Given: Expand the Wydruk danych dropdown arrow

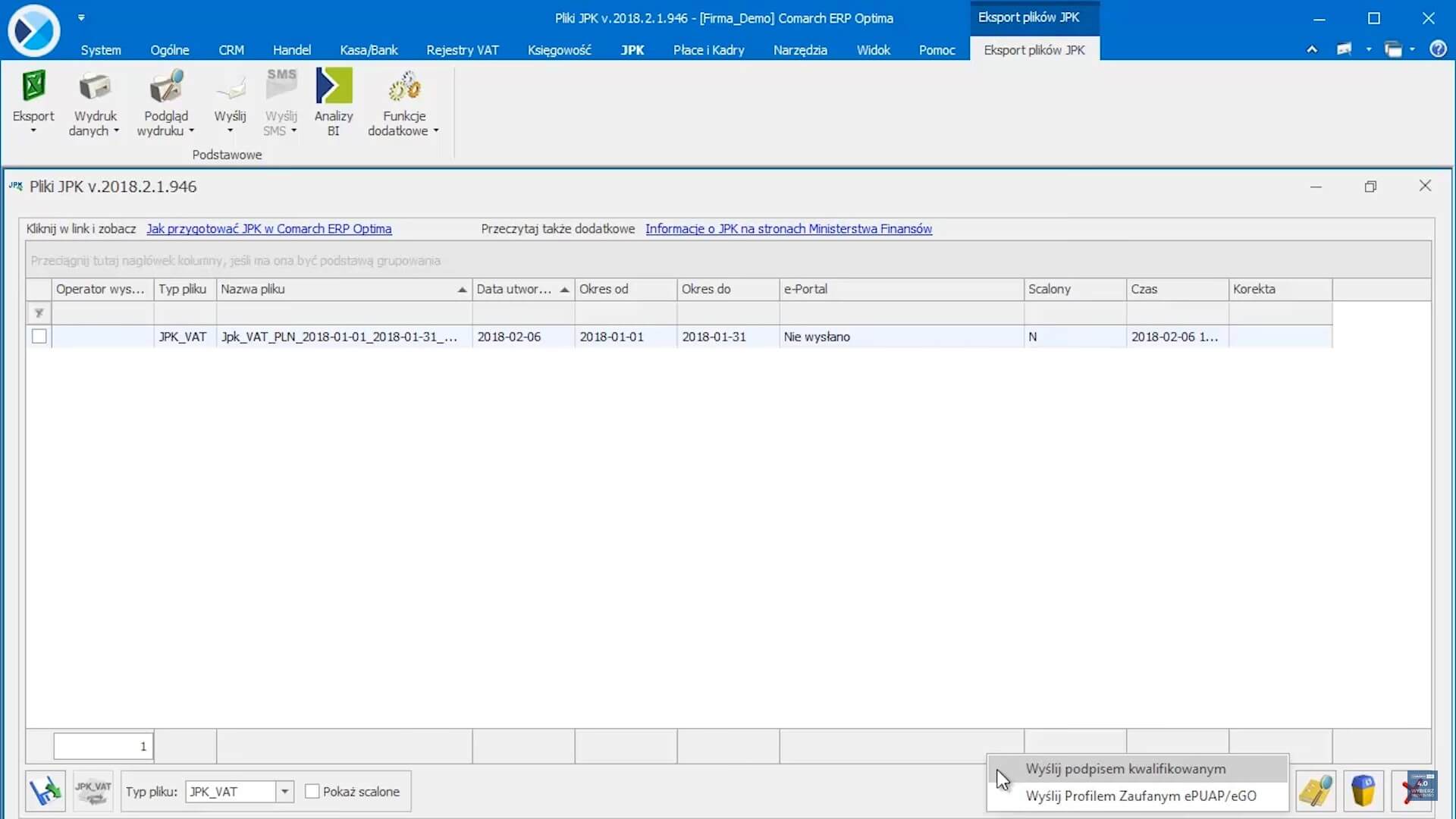Looking at the screenshot, I should [x=116, y=130].
